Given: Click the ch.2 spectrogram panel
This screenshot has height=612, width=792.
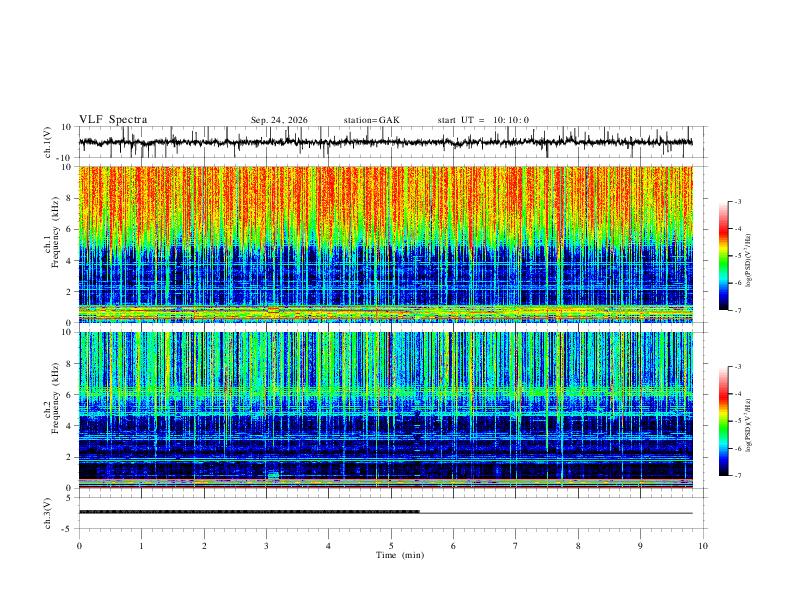Looking at the screenshot, I should click(385, 410).
